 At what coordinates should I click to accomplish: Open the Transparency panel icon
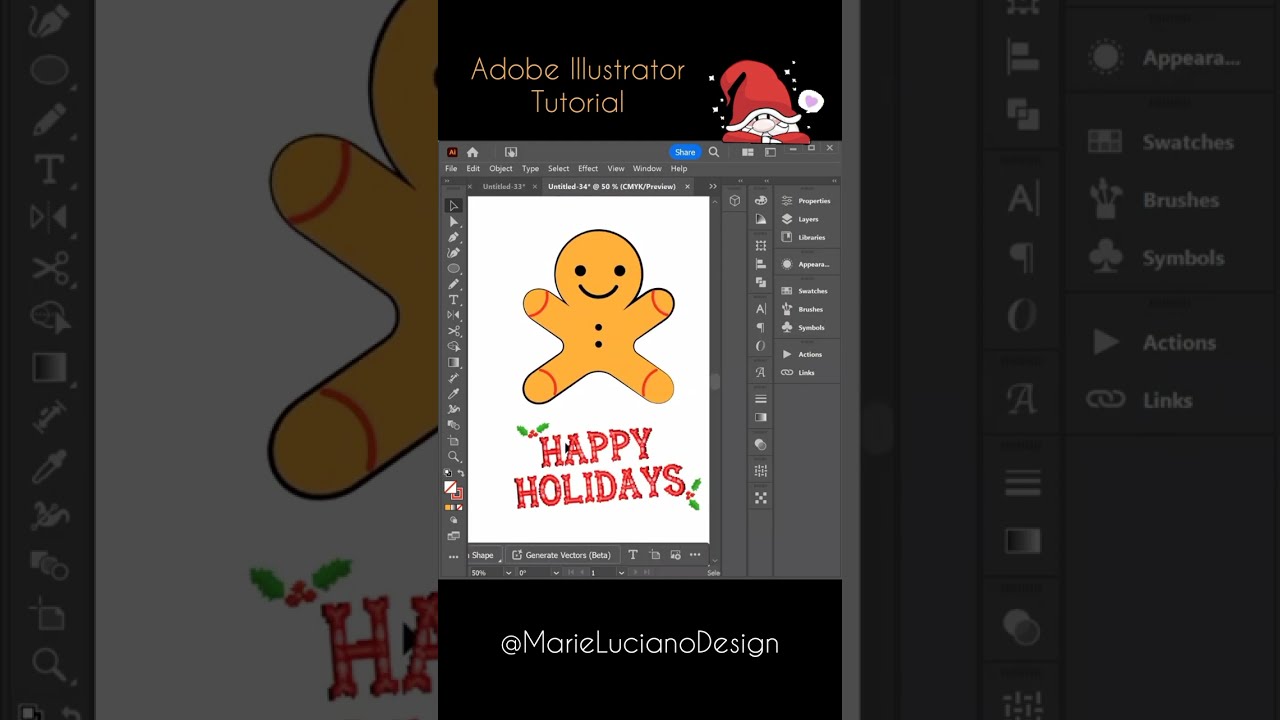(x=761, y=444)
